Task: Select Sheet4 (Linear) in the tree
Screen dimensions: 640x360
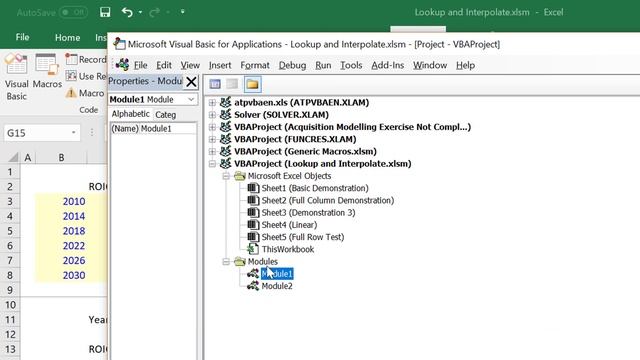Action: point(289,225)
